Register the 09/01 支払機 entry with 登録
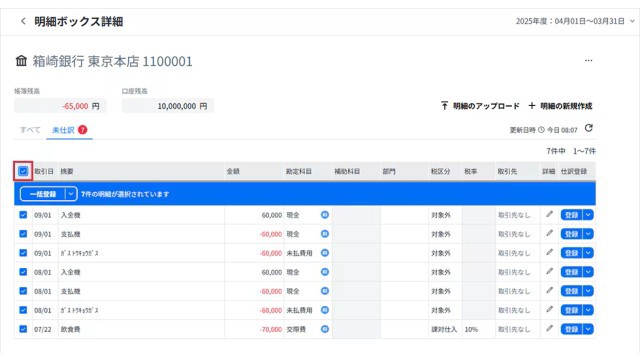This screenshot has width=640, height=360. pos(572,234)
